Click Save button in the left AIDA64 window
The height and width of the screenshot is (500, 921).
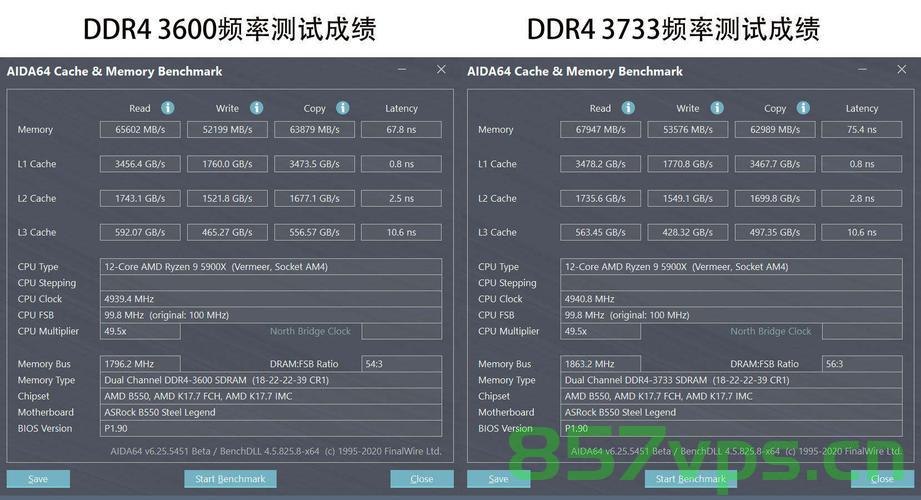(38, 479)
